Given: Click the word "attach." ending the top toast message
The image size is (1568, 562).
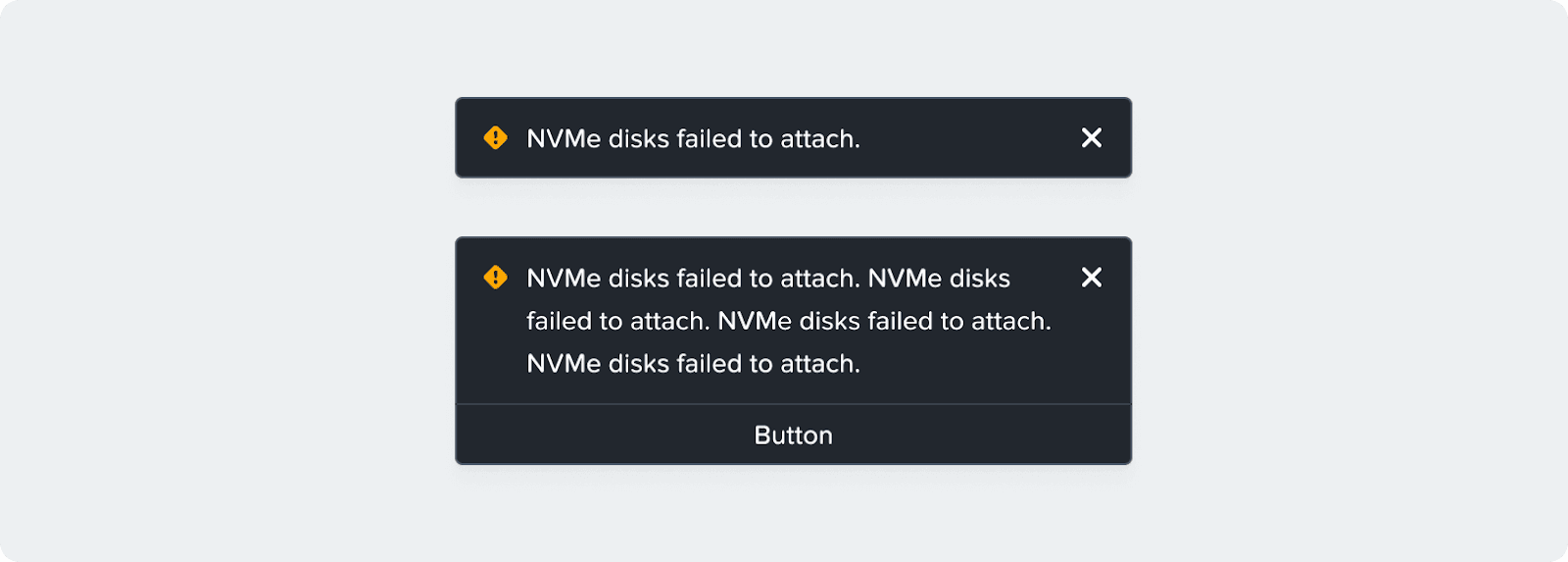Looking at the screenshot, I should pyautogui.click(x=820, y=139).
